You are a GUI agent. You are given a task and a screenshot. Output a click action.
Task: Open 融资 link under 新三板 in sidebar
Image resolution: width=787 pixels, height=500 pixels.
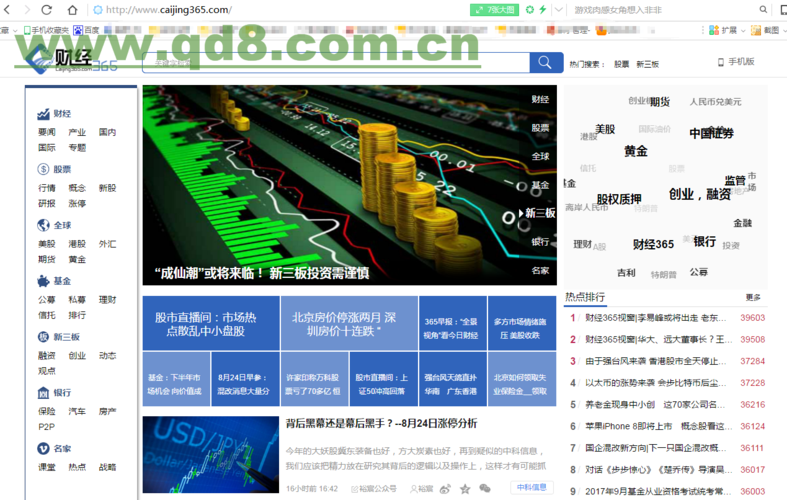[47, 355]
